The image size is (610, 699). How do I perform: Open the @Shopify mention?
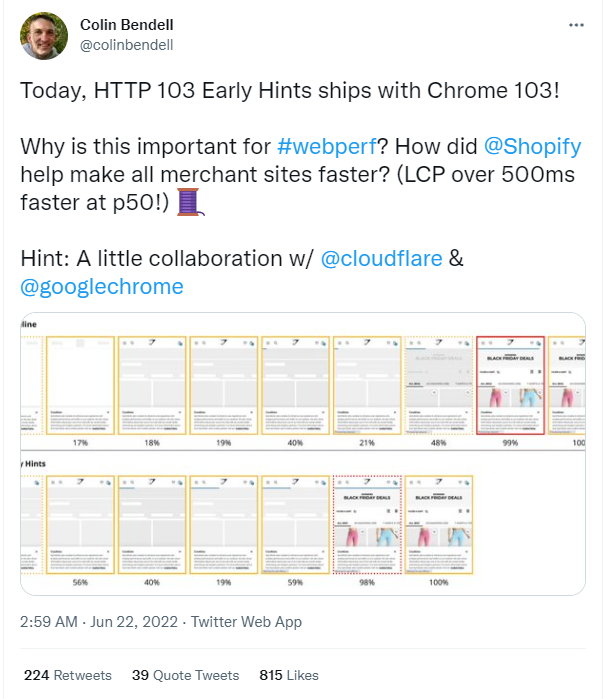pos(532,146)
